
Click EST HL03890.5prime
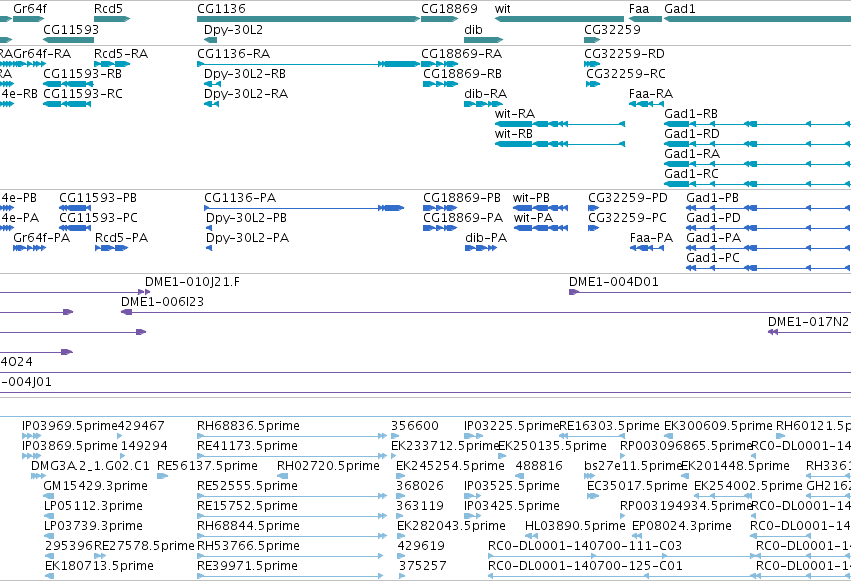click(x=575, y=526)
